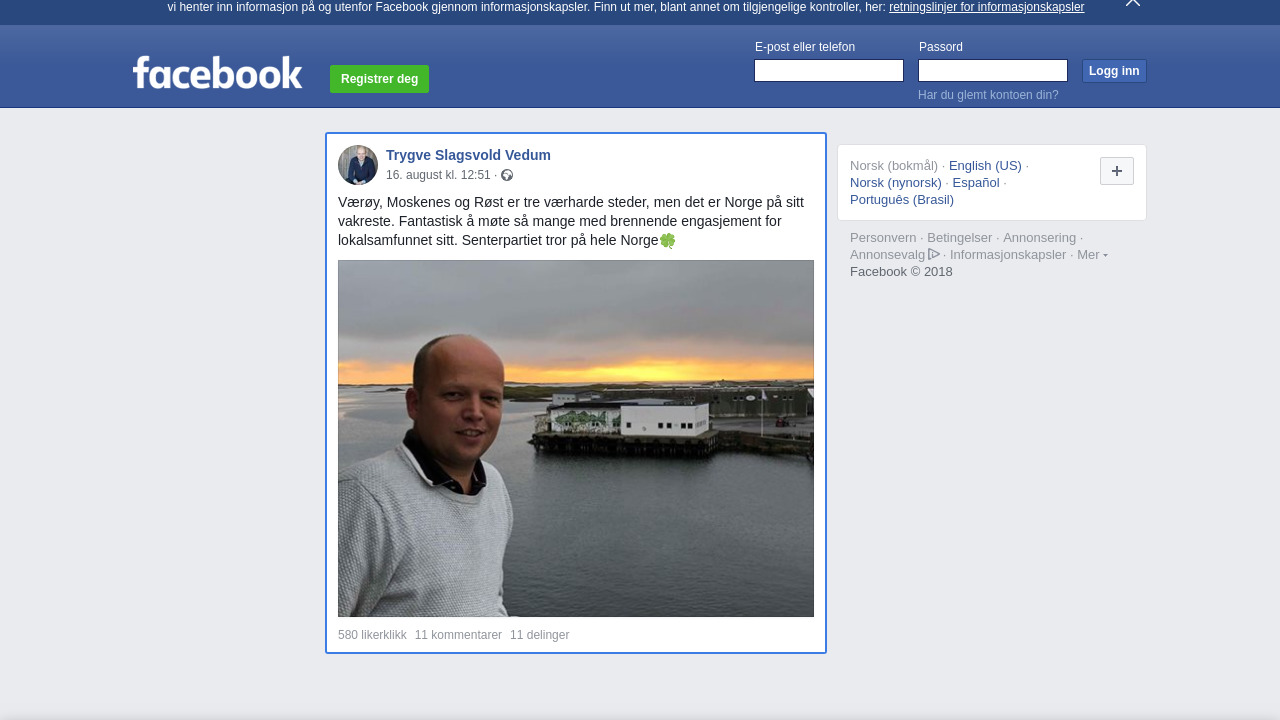View the 11 delinger
Viewport: 1280px width, 720px height.
click(x=539, y=635)
